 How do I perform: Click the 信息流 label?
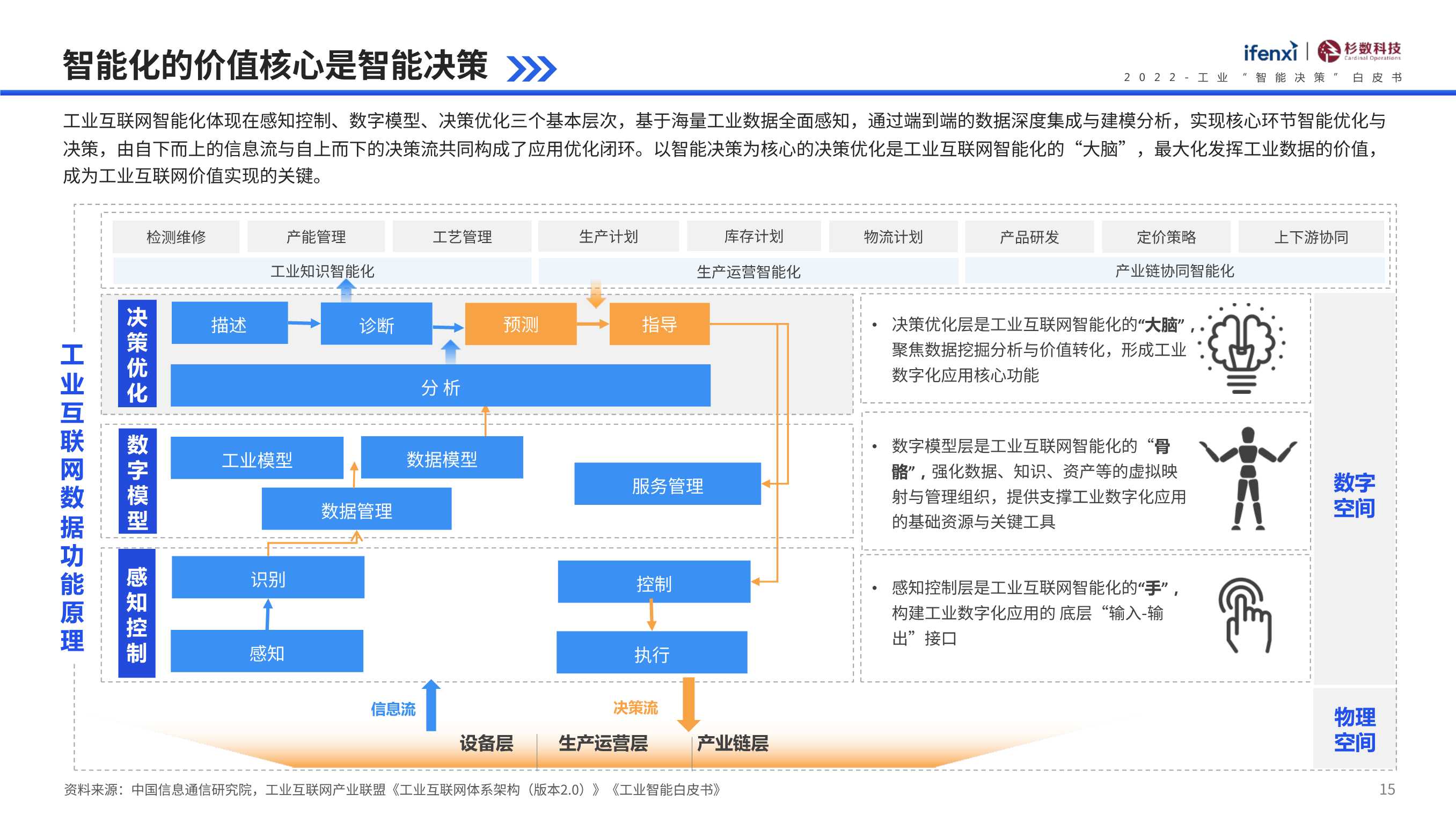393,709
